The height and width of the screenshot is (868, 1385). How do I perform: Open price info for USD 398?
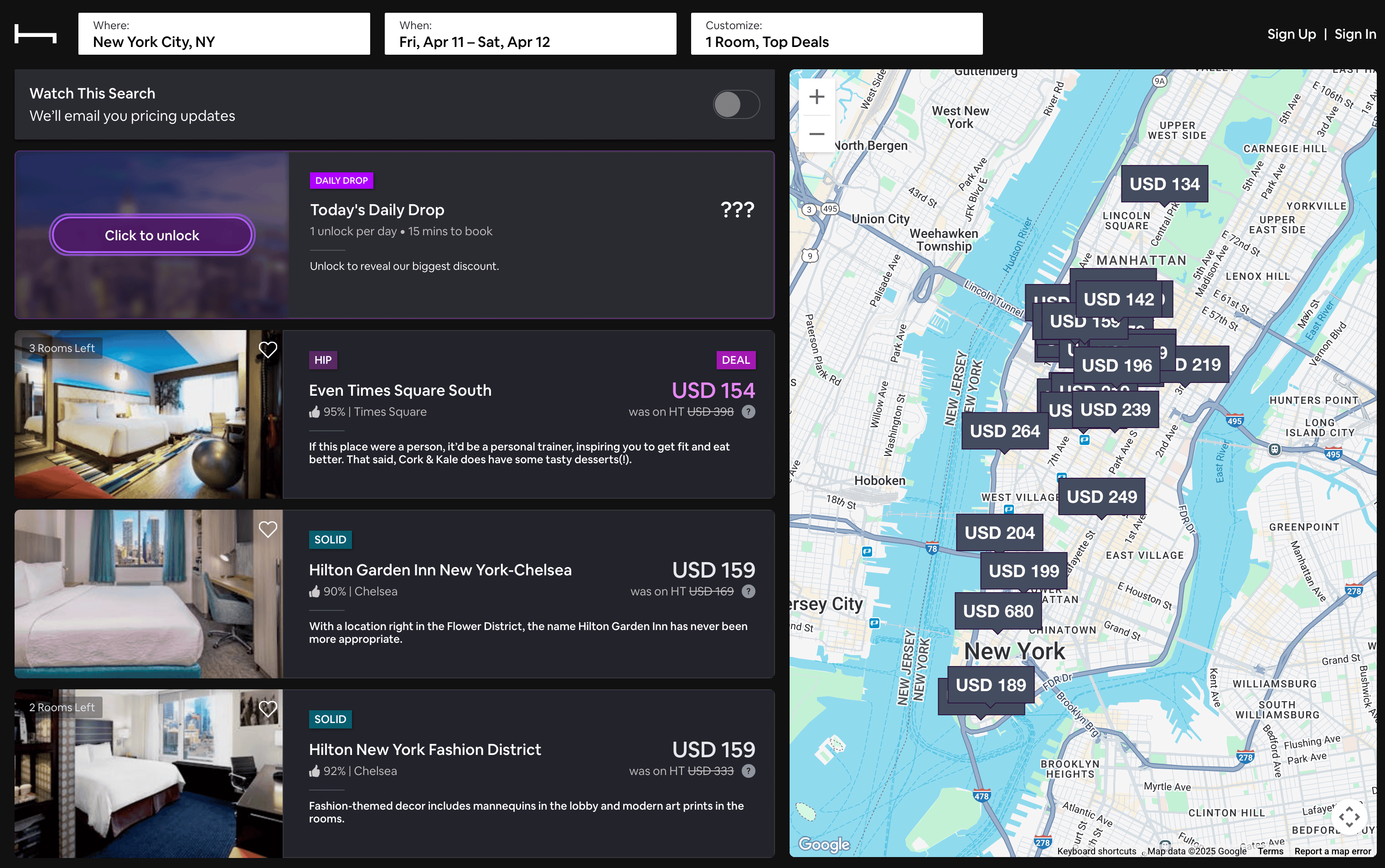(748, 412)
